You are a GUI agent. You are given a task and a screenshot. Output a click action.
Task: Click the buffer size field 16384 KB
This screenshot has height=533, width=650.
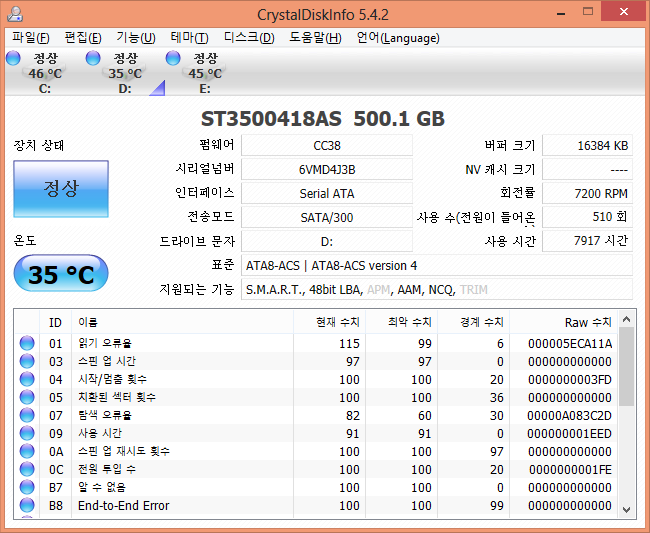click(587, 145)
